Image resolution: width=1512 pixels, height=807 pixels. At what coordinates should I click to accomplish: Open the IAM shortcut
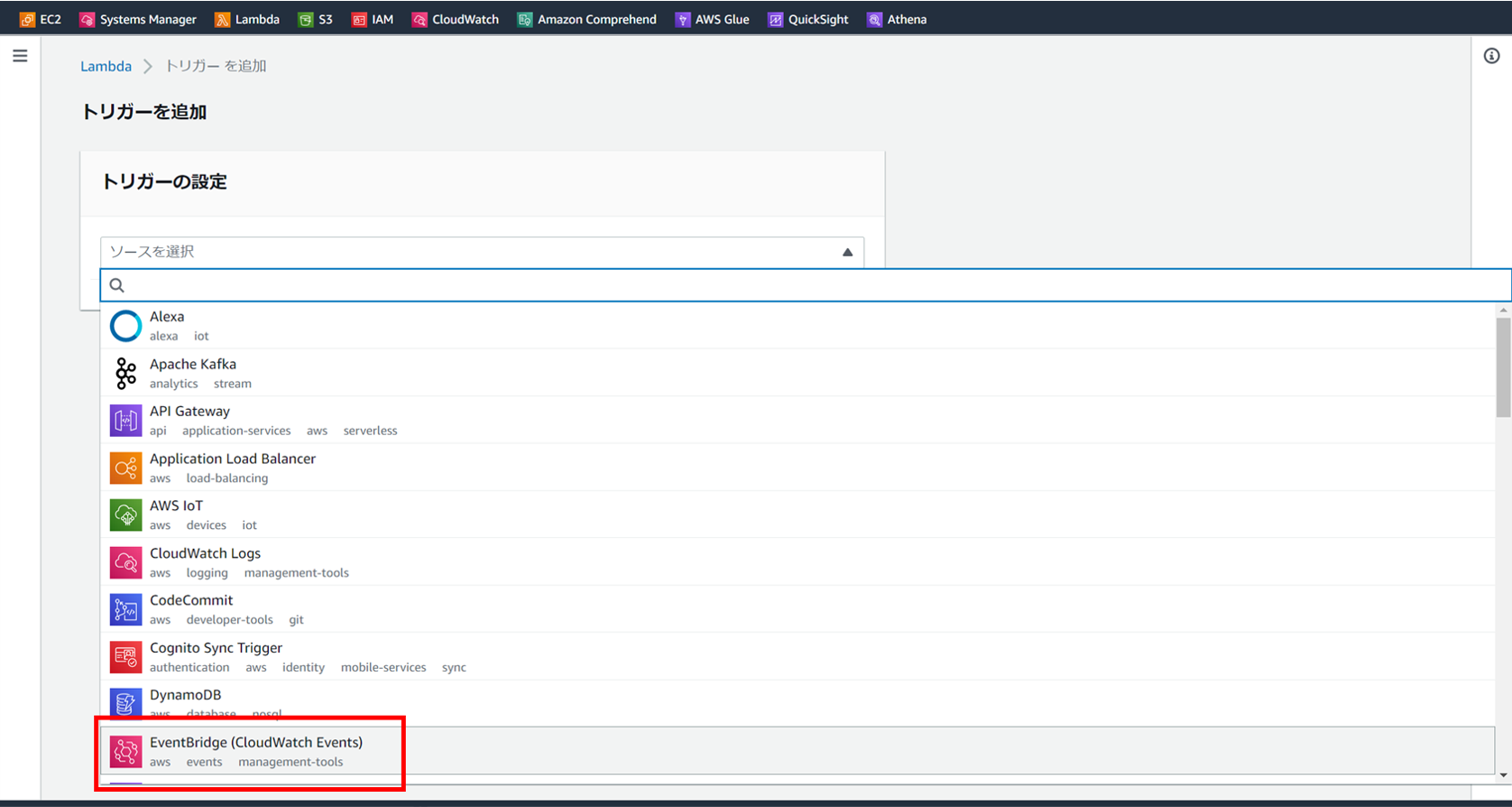click(x=373, y=19)
